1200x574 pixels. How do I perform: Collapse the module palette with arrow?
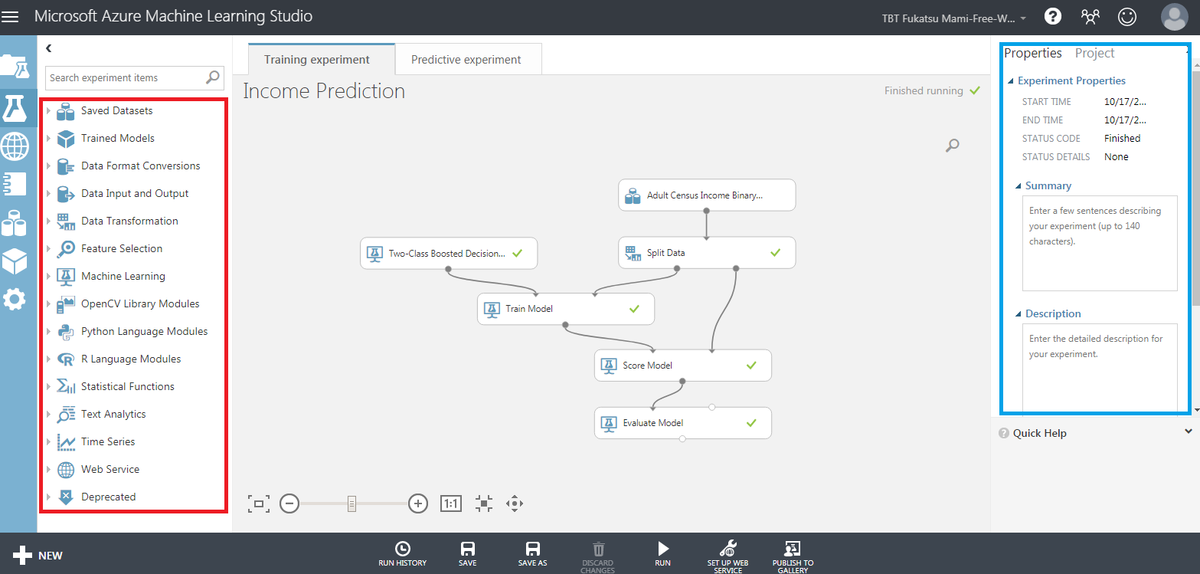[x=48, y=48]
